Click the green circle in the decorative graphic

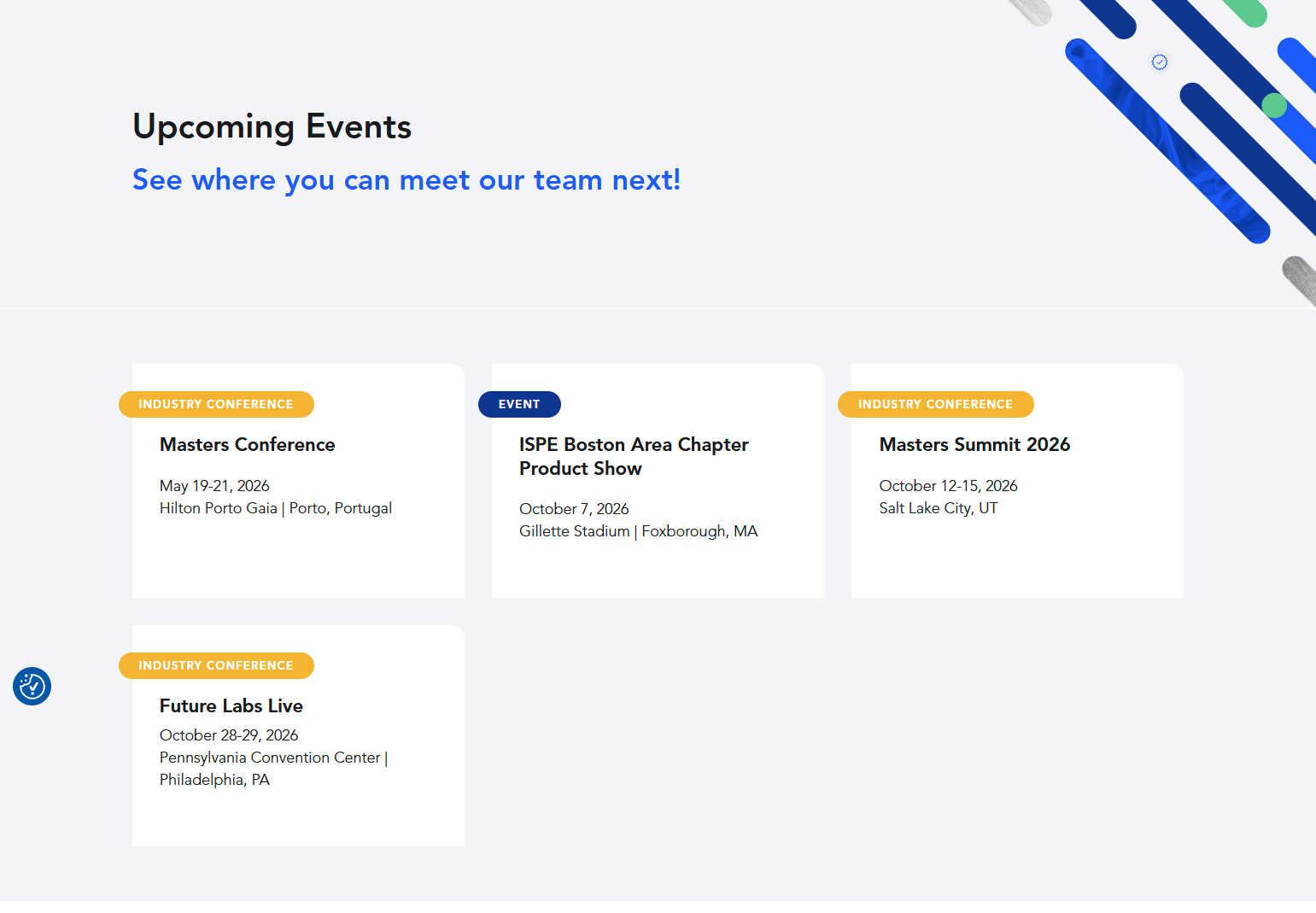pos(1273,106)
